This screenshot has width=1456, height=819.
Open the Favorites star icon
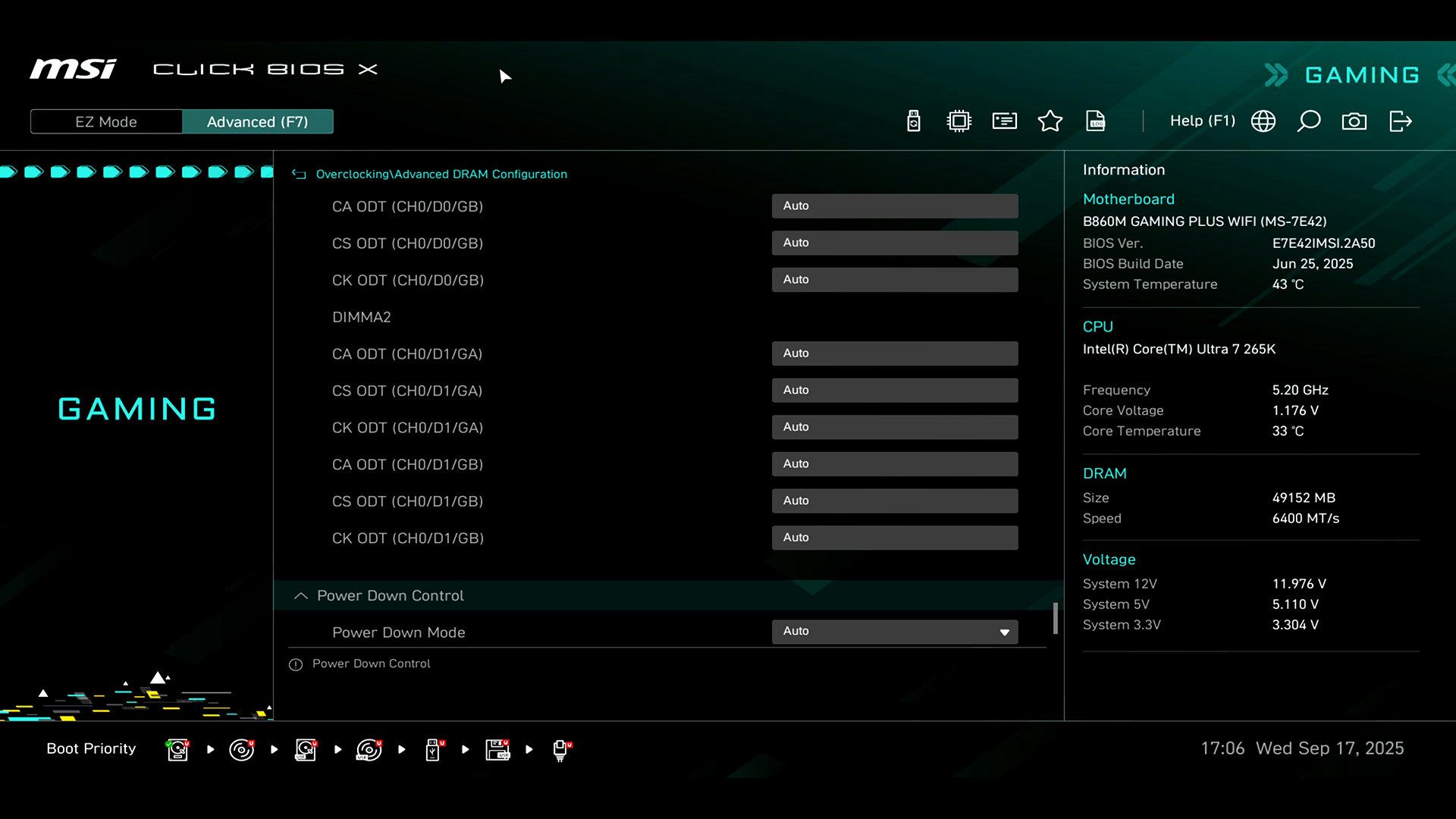tap(1050, 121)
